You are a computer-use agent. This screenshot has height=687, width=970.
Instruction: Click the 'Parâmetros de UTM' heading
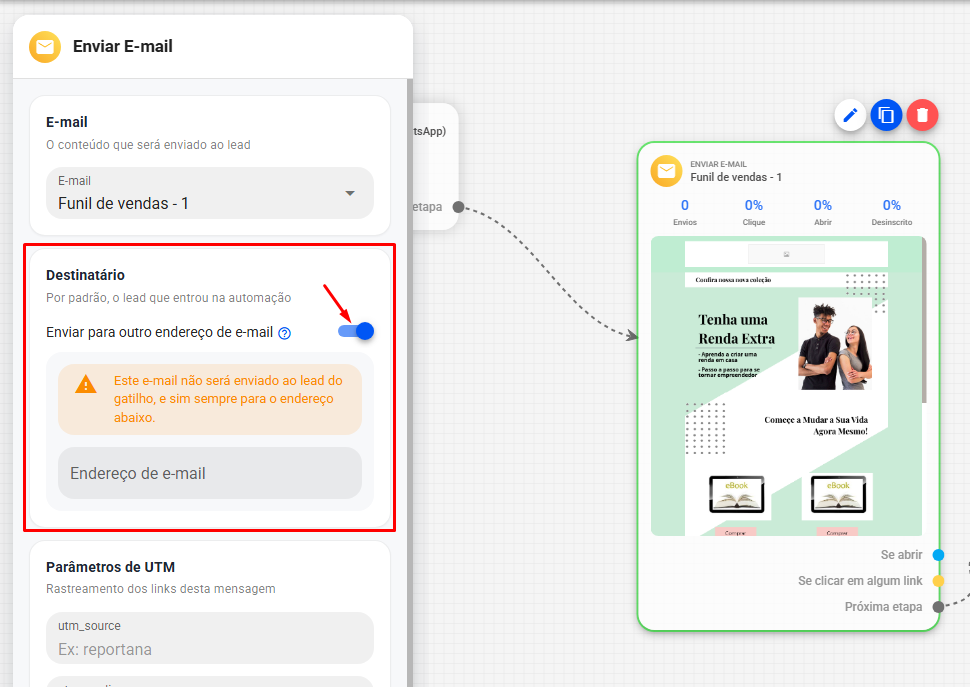click(x=111, y=567)
